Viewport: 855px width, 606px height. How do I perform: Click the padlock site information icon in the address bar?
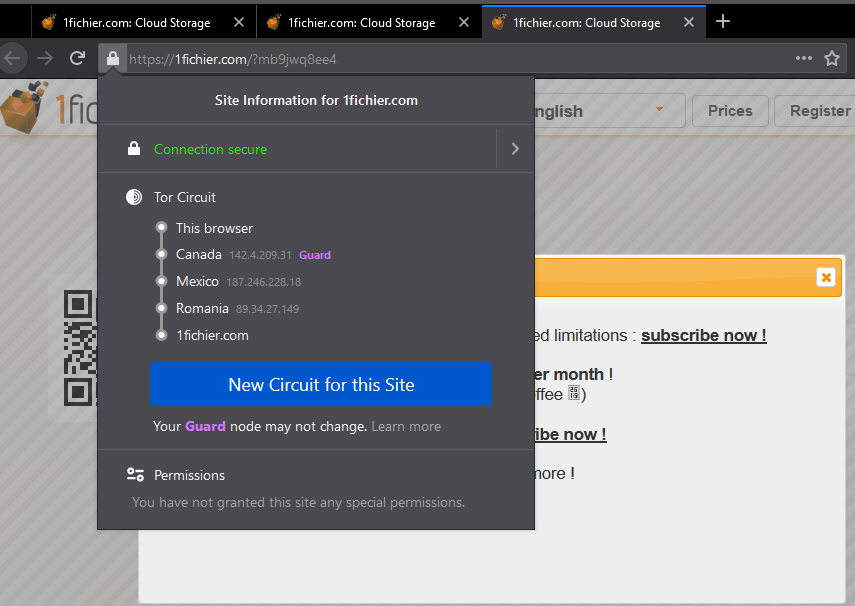click(x=113, y=58)
